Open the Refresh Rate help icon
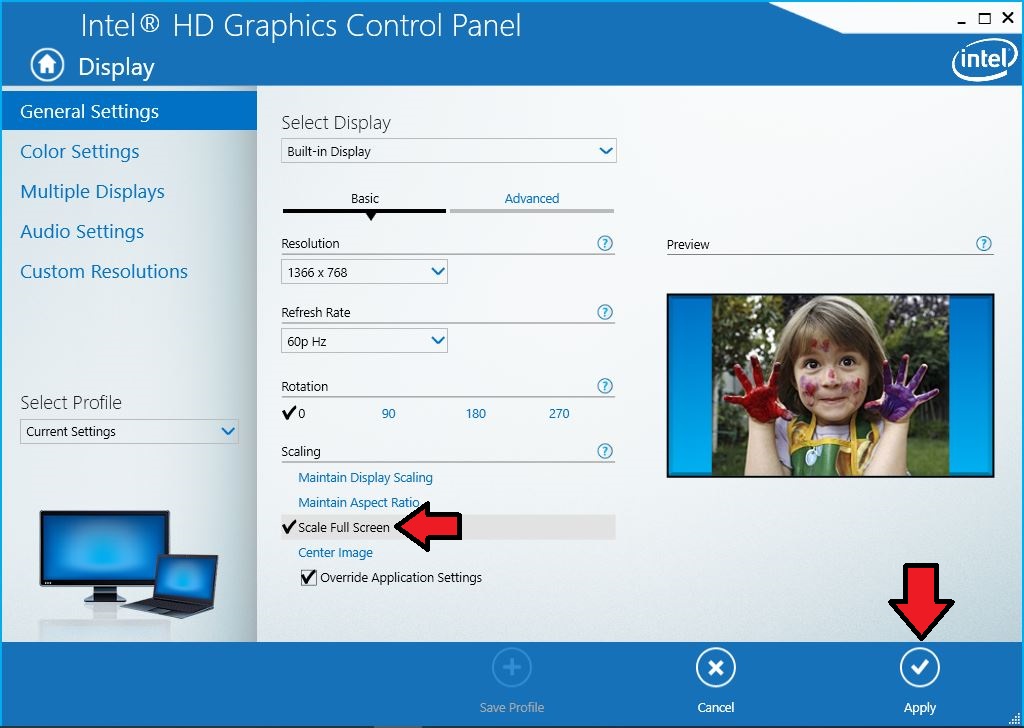Image resolution: width=1024 pixels, height=728 pixels. point(605,312)
